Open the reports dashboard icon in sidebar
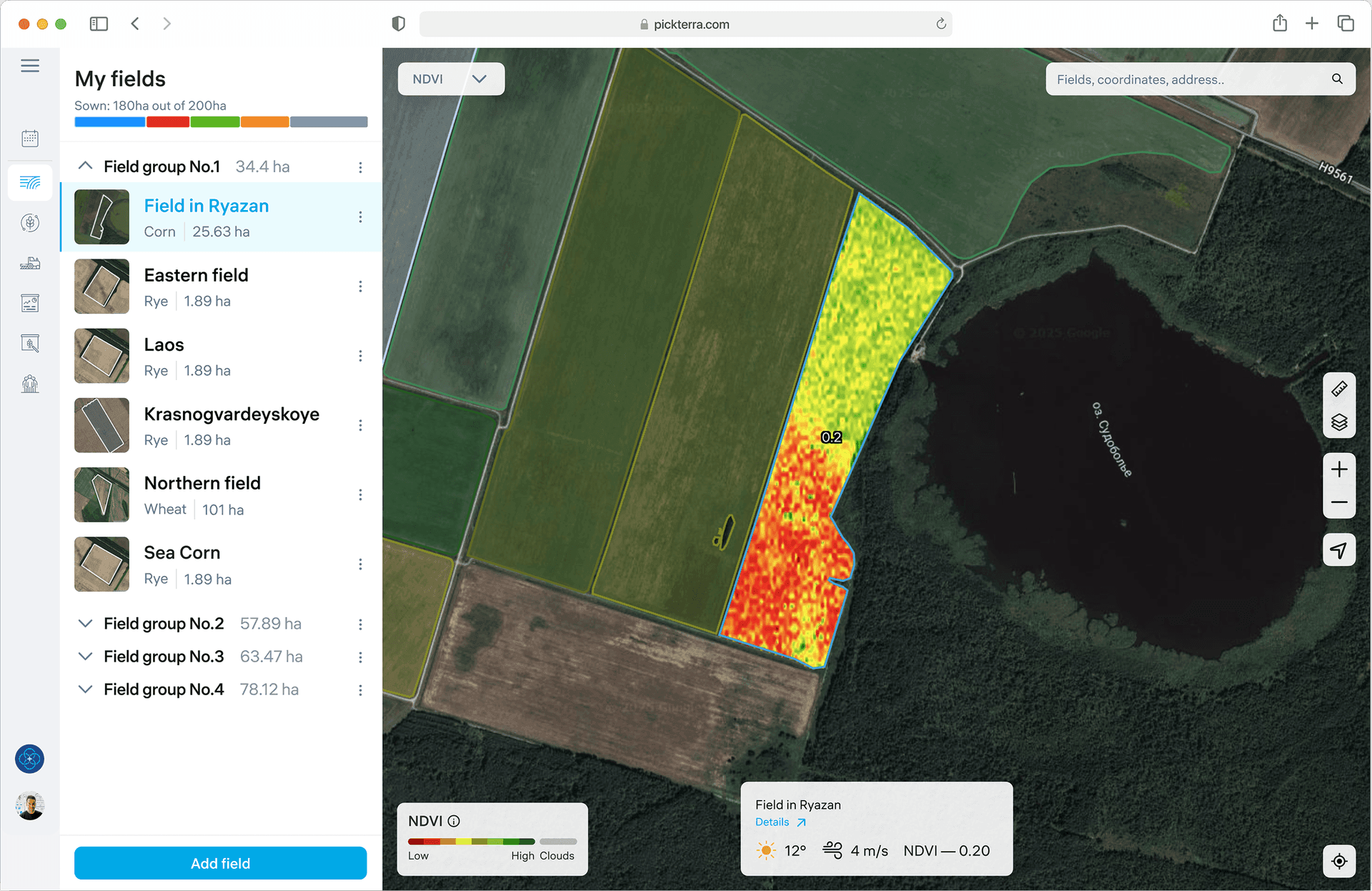Screen dimensions: 1372x891 (x=29, y=303)
